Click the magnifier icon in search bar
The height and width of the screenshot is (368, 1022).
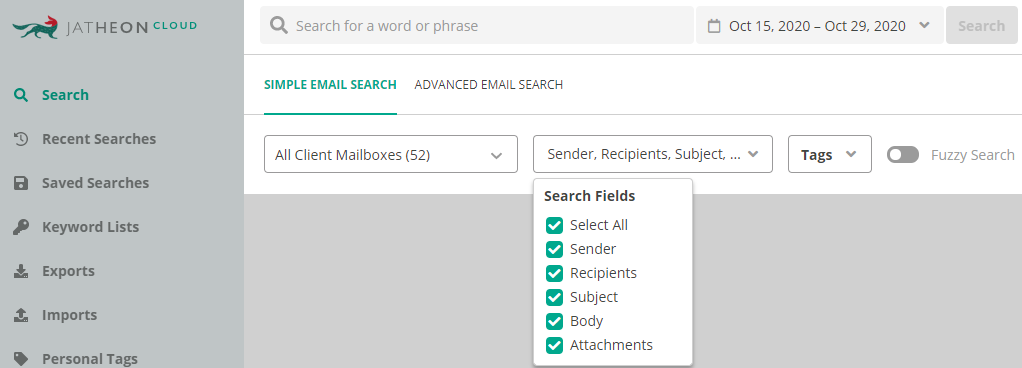click(279, 25)
